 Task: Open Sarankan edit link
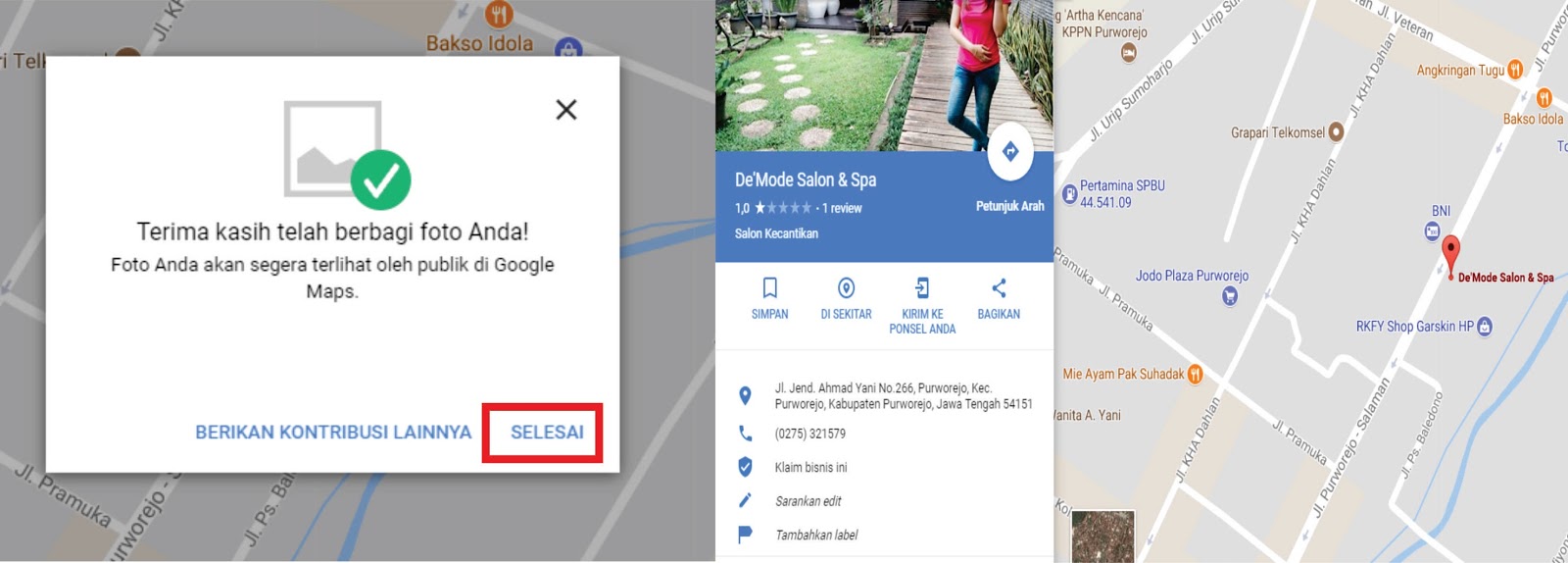point(808,501)
